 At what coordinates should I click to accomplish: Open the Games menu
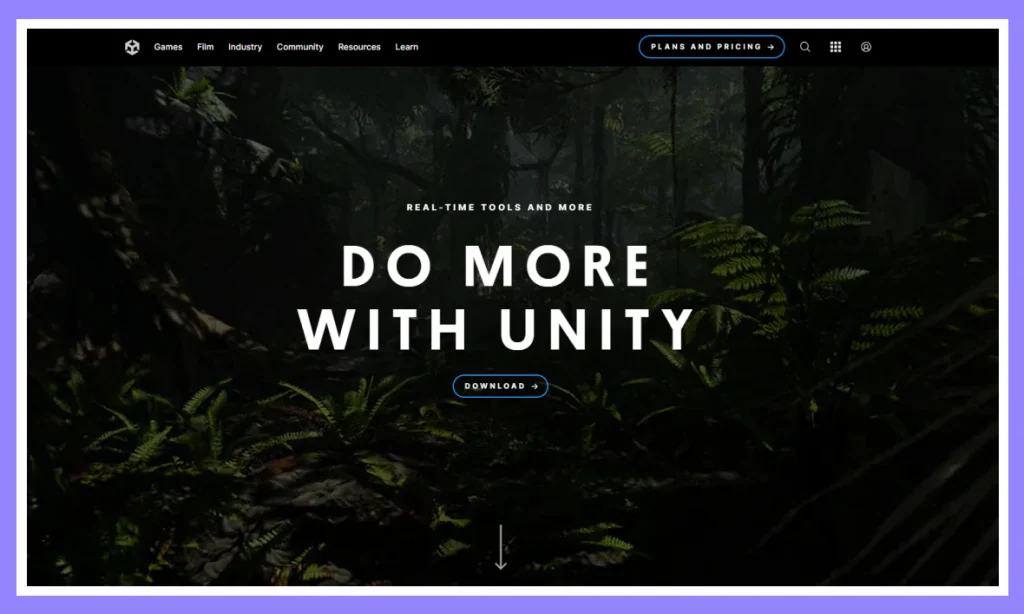pyautogui.click(x=168, y=47)
